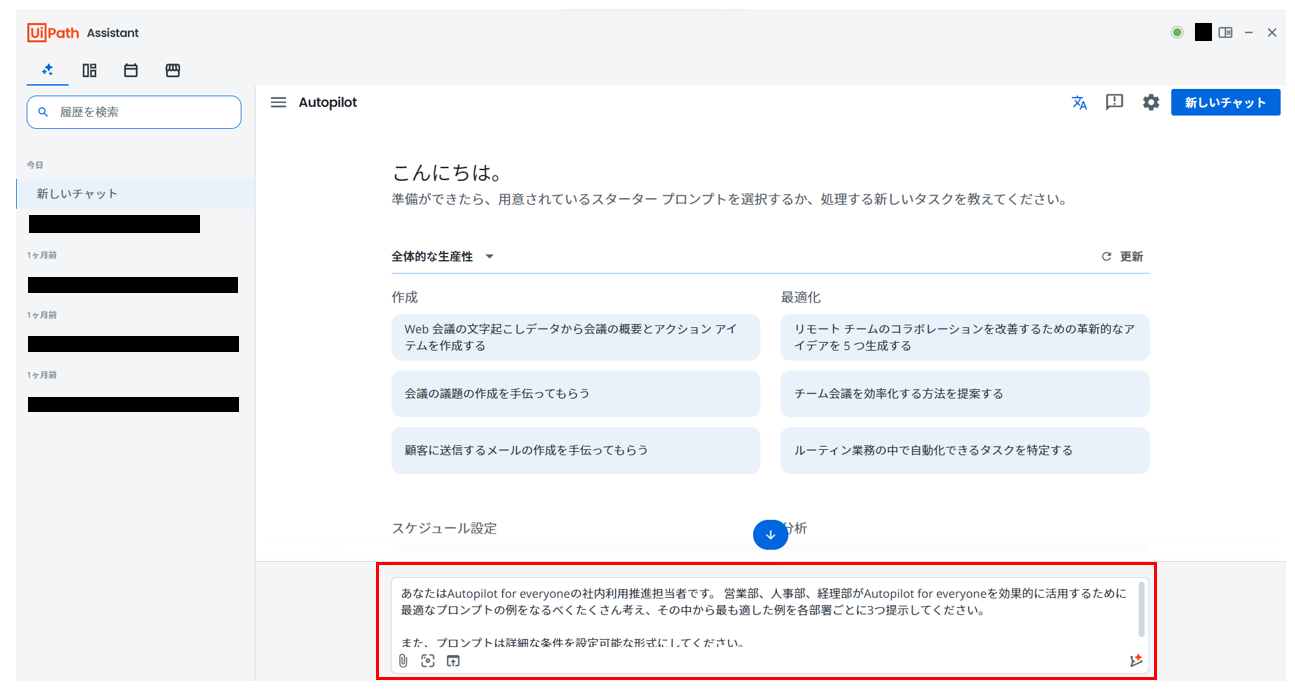
Task: Select the チーム会議を効率化する方法 prompt
Action: 965,394
